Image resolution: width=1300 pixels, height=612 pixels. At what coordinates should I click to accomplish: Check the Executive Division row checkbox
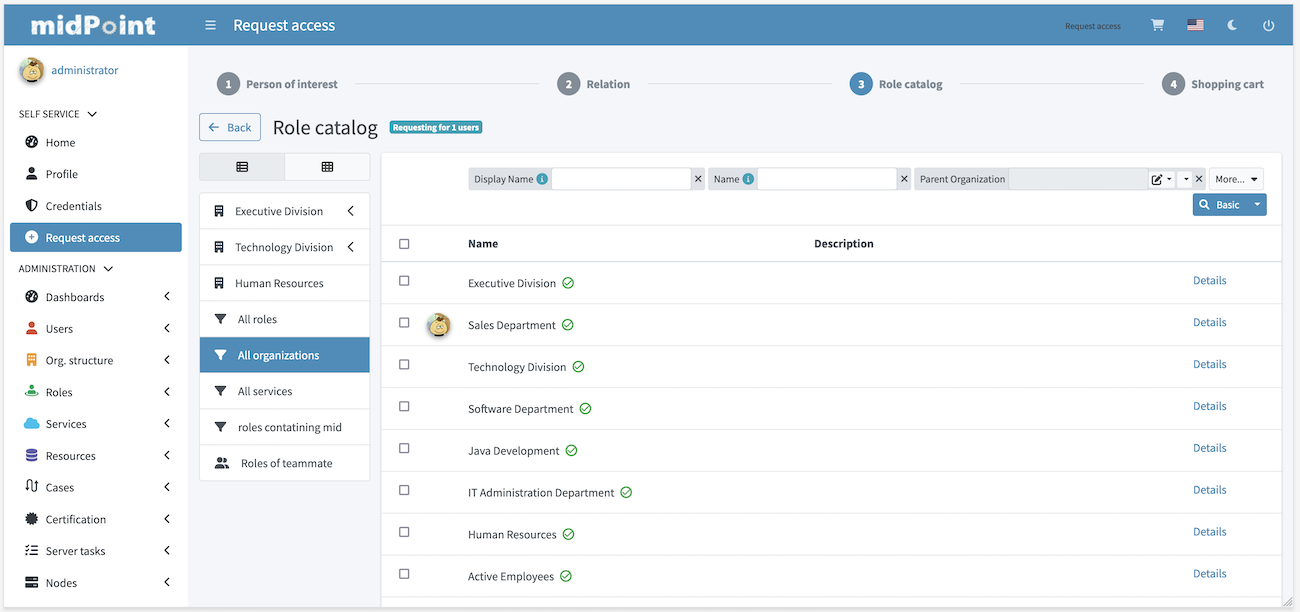coord(404,280)
